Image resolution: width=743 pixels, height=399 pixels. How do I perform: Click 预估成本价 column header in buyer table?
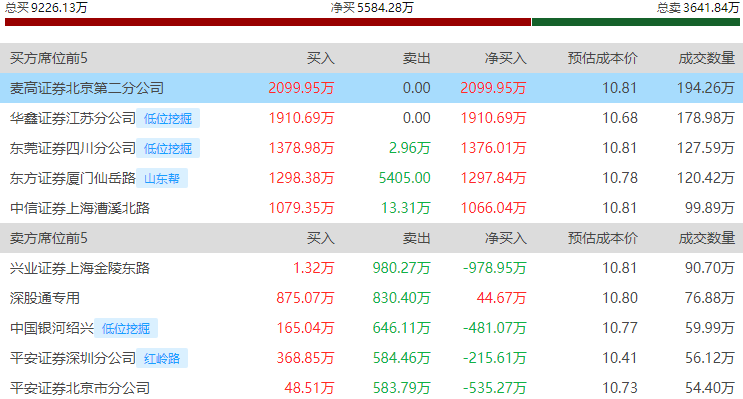click(x=603, y=58)
